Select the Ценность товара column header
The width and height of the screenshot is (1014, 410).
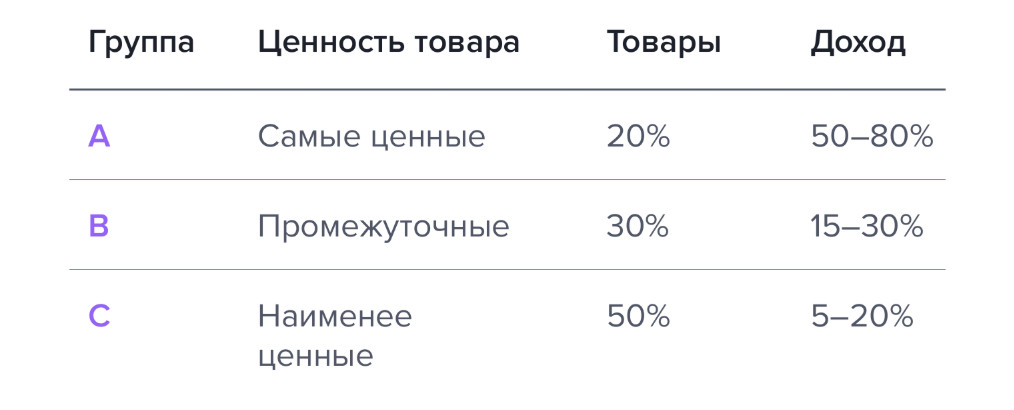pos(388,42)
